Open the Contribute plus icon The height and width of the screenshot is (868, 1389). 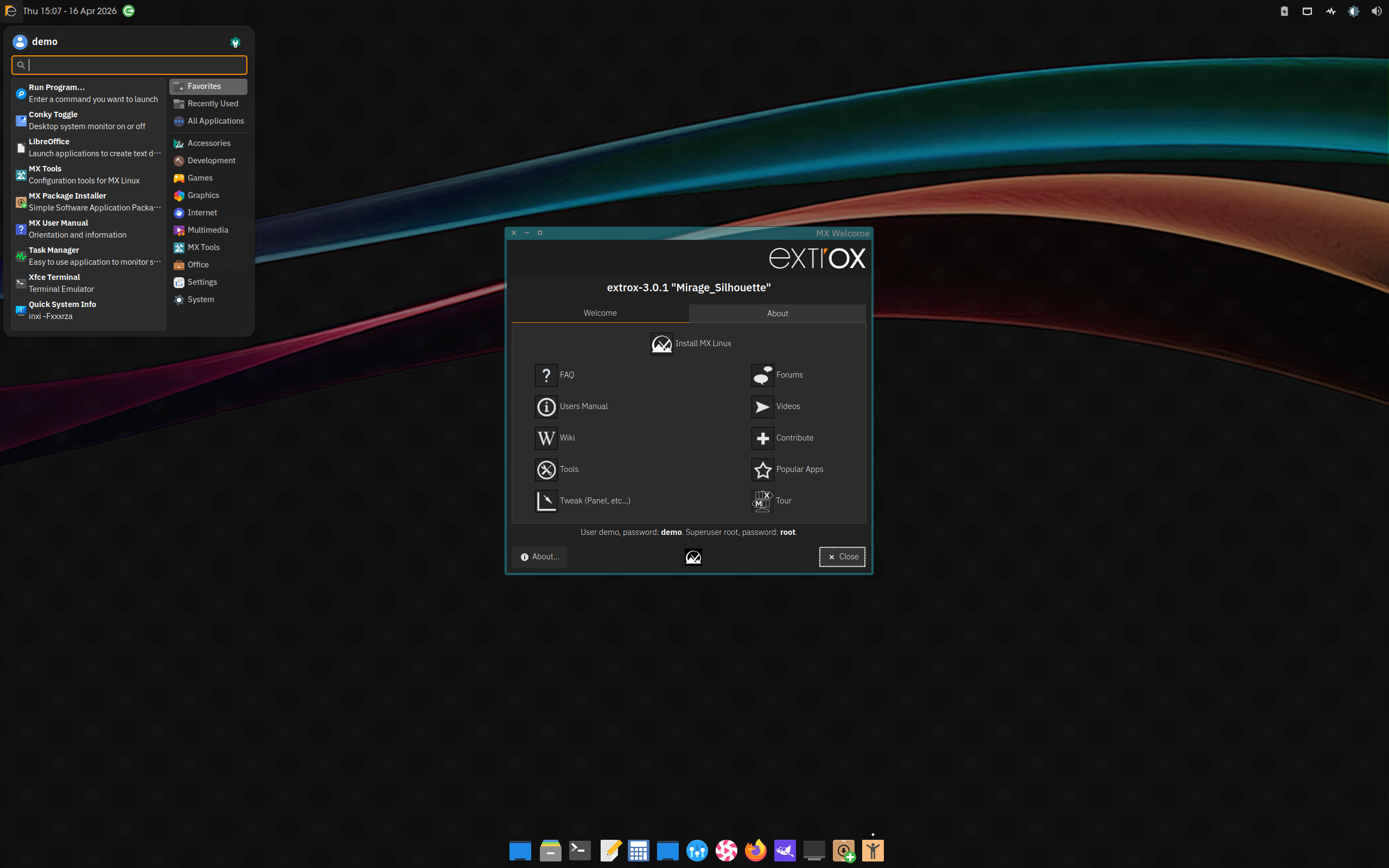point(762,438)
